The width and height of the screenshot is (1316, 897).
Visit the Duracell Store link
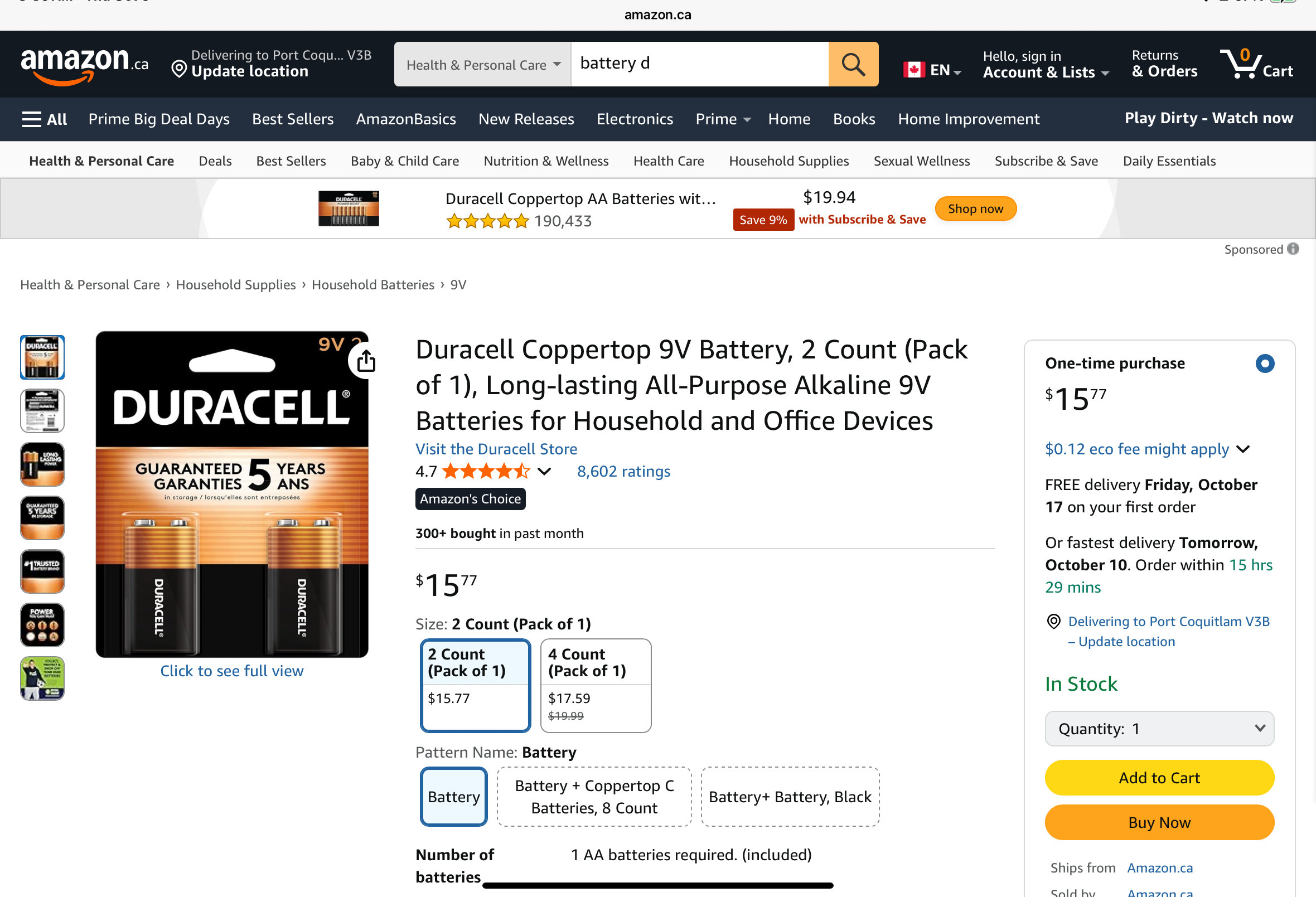(496, 449)
